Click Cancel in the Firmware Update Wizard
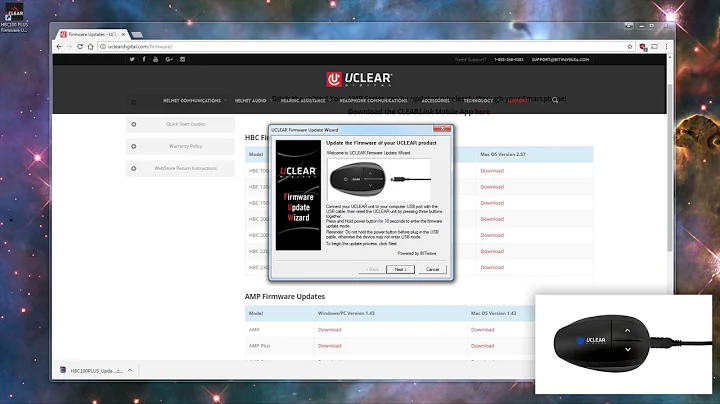 click(x=432, y=269)
